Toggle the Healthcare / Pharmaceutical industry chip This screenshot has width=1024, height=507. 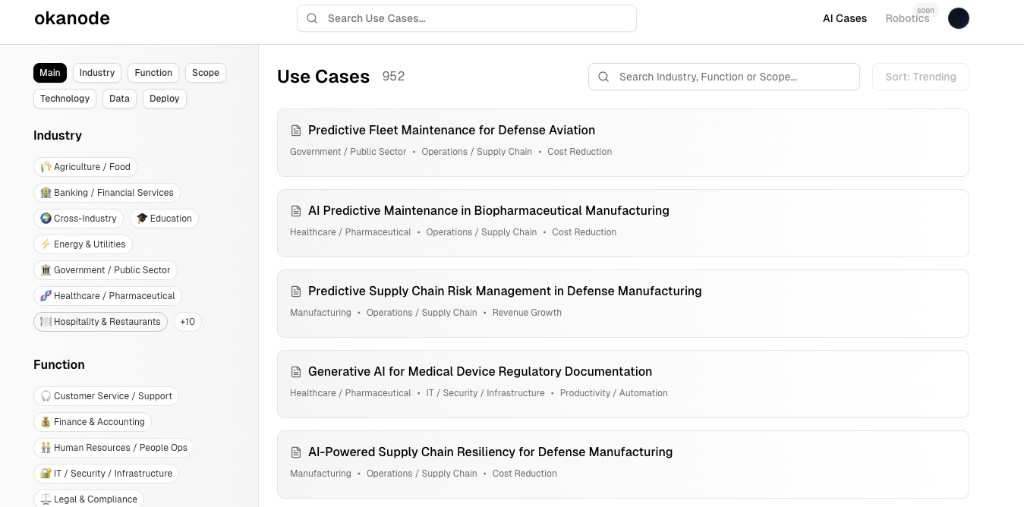point(108,296)
